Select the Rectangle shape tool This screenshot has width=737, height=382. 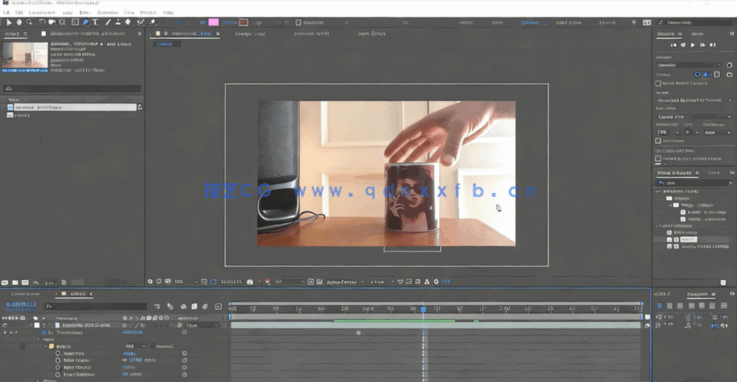pos(75,22)
